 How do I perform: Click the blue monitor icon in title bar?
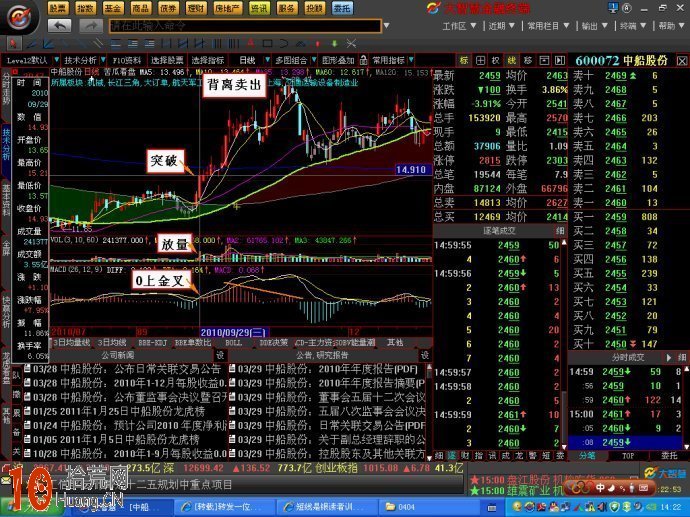613,7
